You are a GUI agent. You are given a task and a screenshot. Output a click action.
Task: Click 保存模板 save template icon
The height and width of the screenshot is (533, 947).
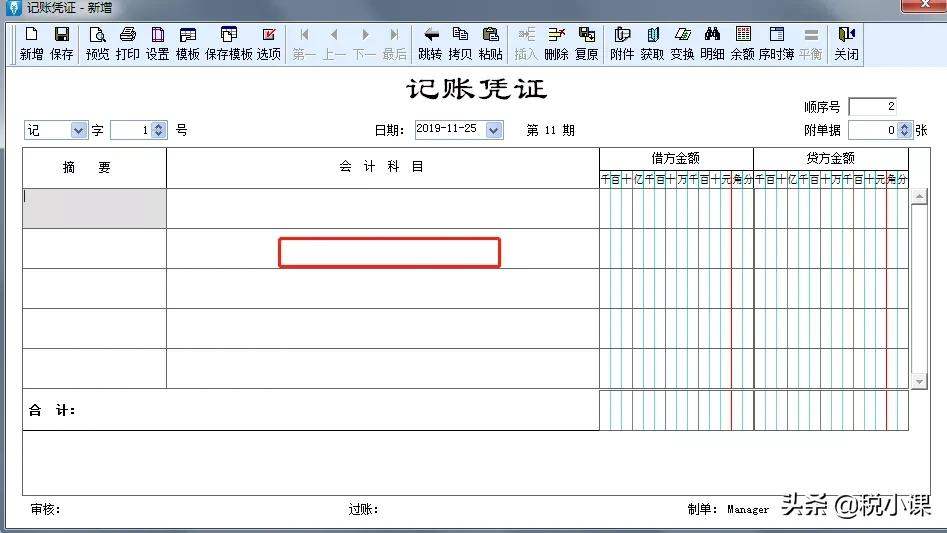coord(229,43)
